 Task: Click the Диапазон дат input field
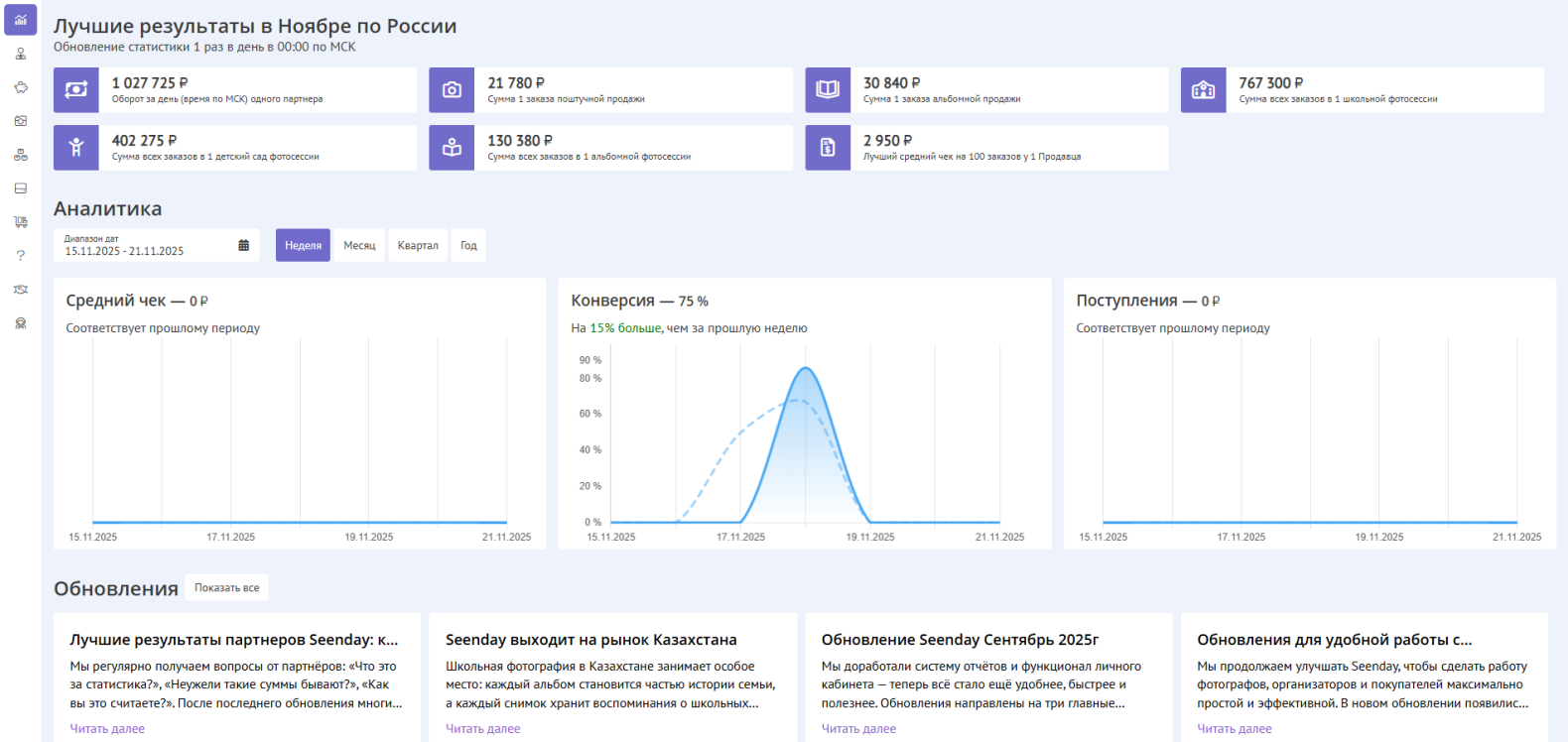[144, 246]
